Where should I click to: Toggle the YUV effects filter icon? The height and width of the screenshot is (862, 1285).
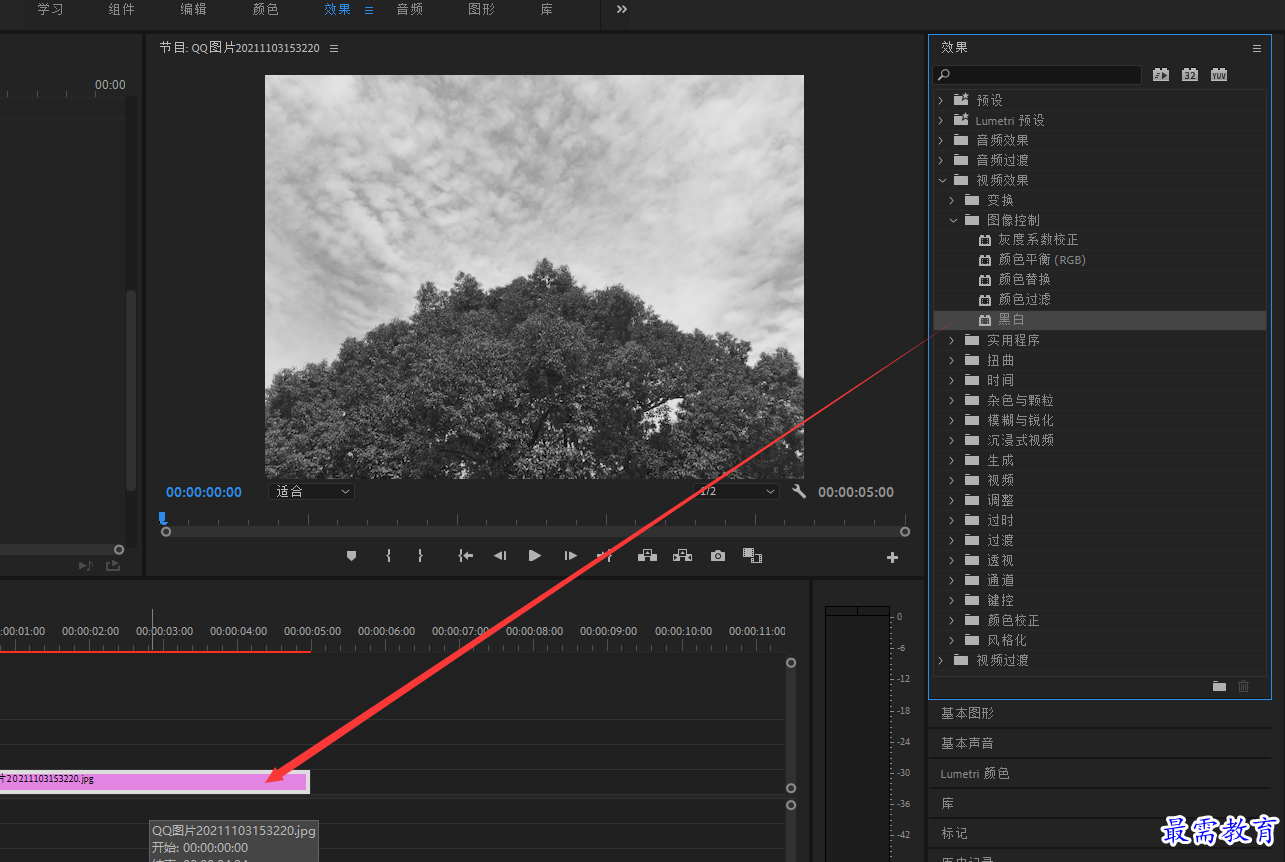pos(1219,75)
